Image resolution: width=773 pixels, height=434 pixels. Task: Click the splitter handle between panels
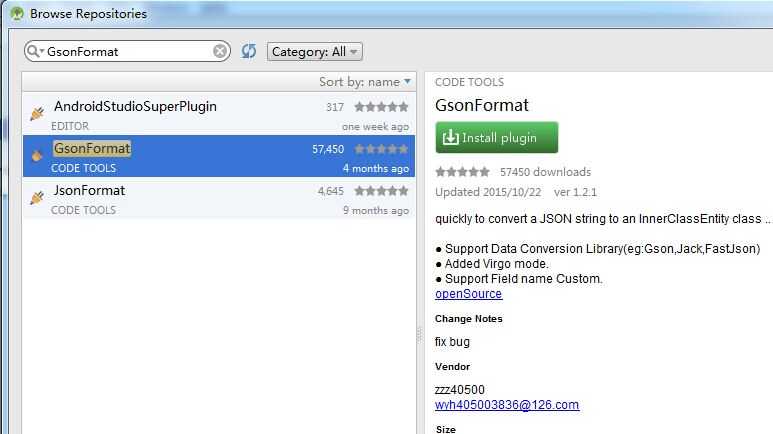(420, 335)
